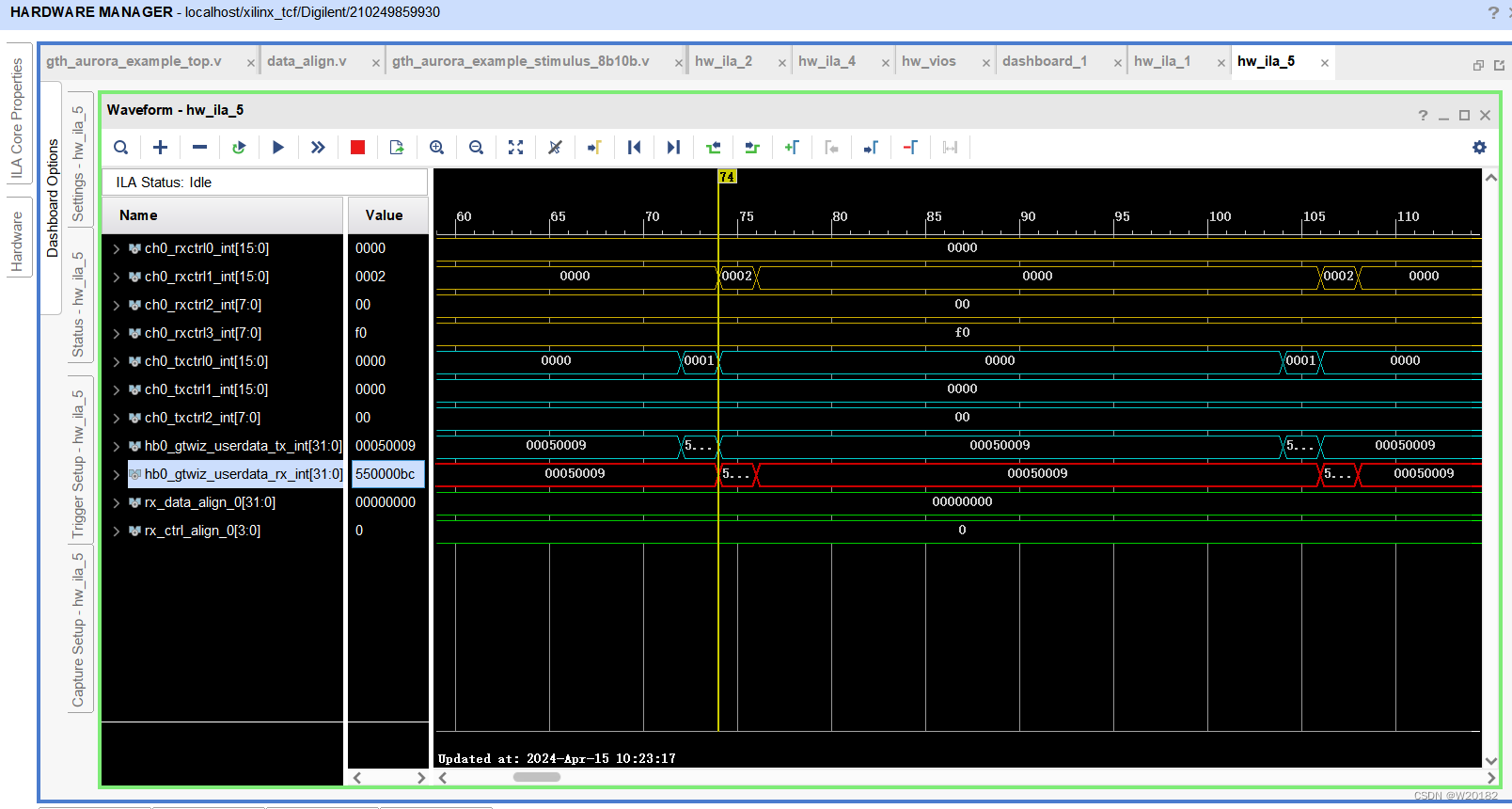
Task: Expand ch0_rxctrl1_int[15:0] bus
Action: click(x=117, y=278)
